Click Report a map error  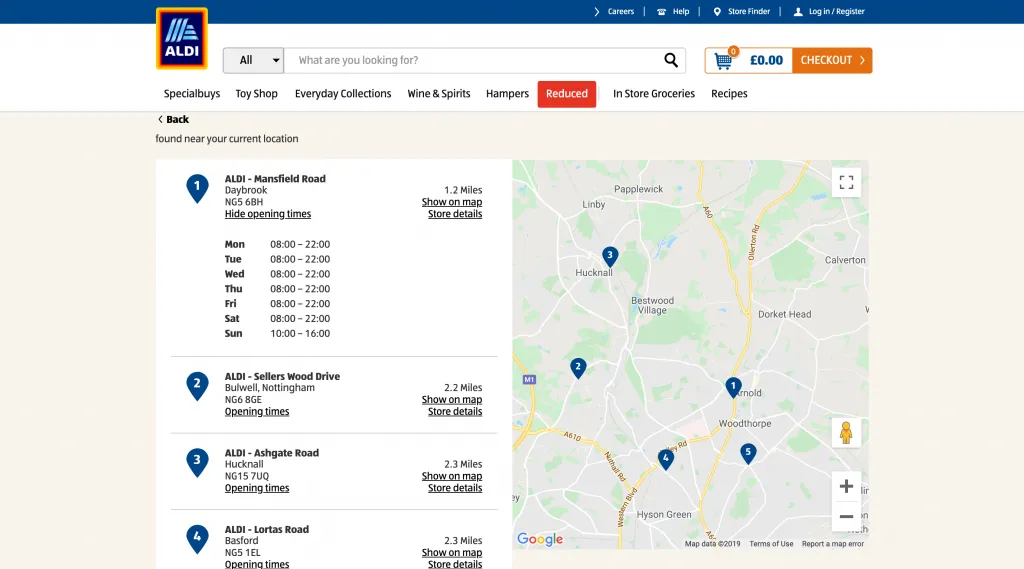click(833, 544)
